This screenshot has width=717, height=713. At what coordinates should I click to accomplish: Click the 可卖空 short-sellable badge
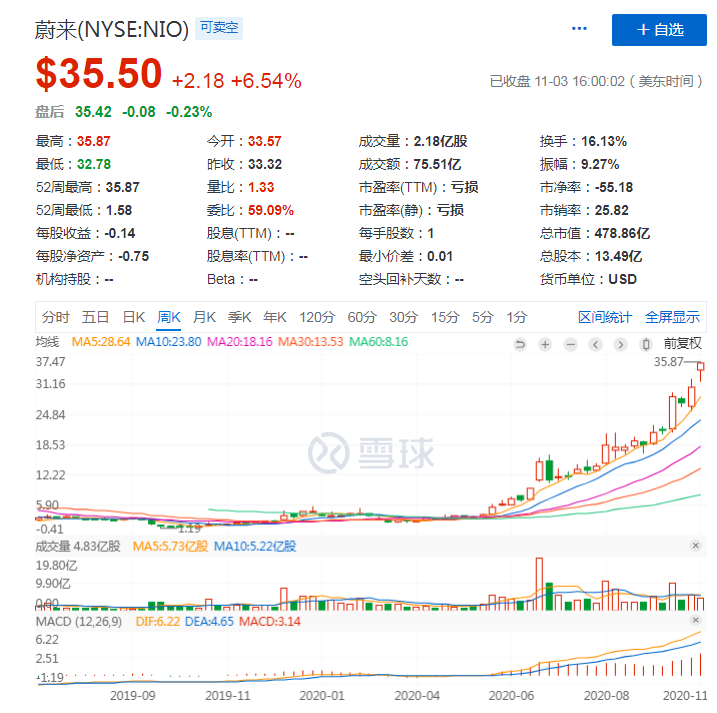219,28
